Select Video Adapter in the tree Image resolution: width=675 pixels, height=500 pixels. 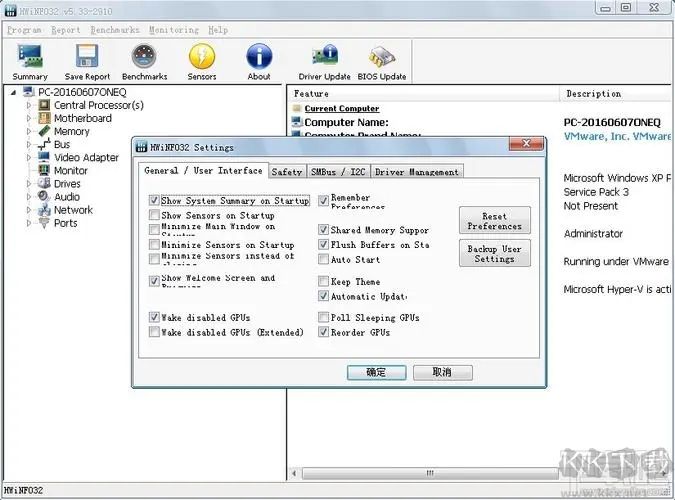86,157
